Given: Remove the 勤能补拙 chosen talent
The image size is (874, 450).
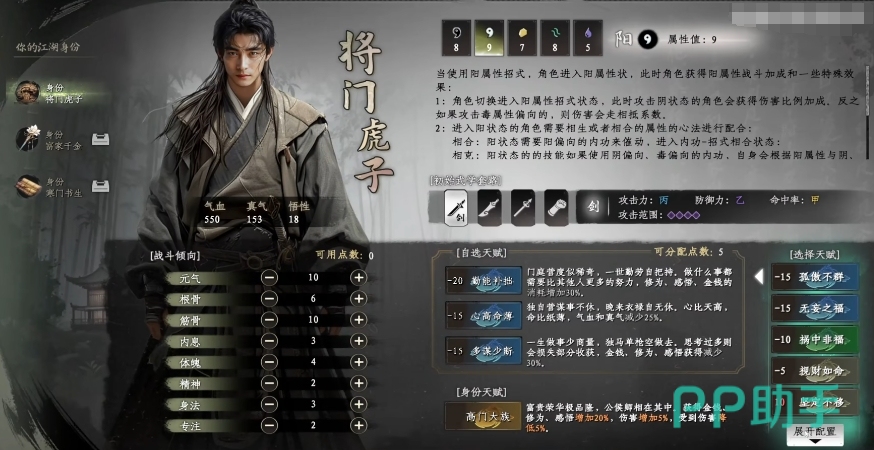Looking at the screenshot, I should pos(484,280).
